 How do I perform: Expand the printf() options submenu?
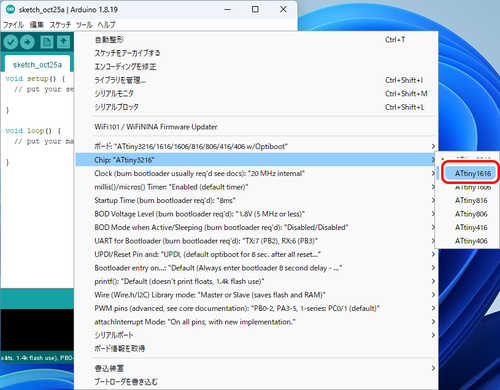point(256,281)
